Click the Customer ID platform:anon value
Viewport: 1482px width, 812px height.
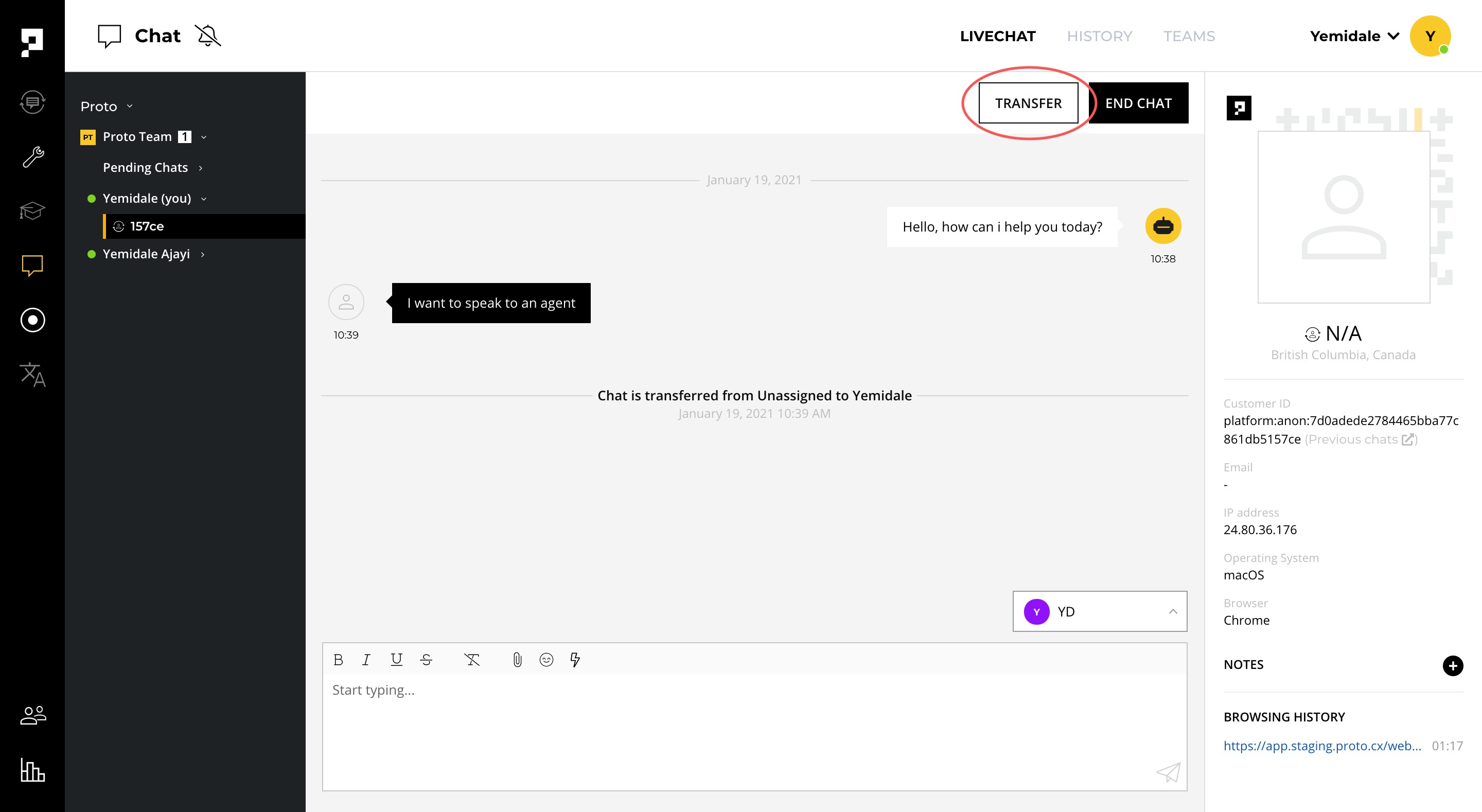tap(1340, 430)
